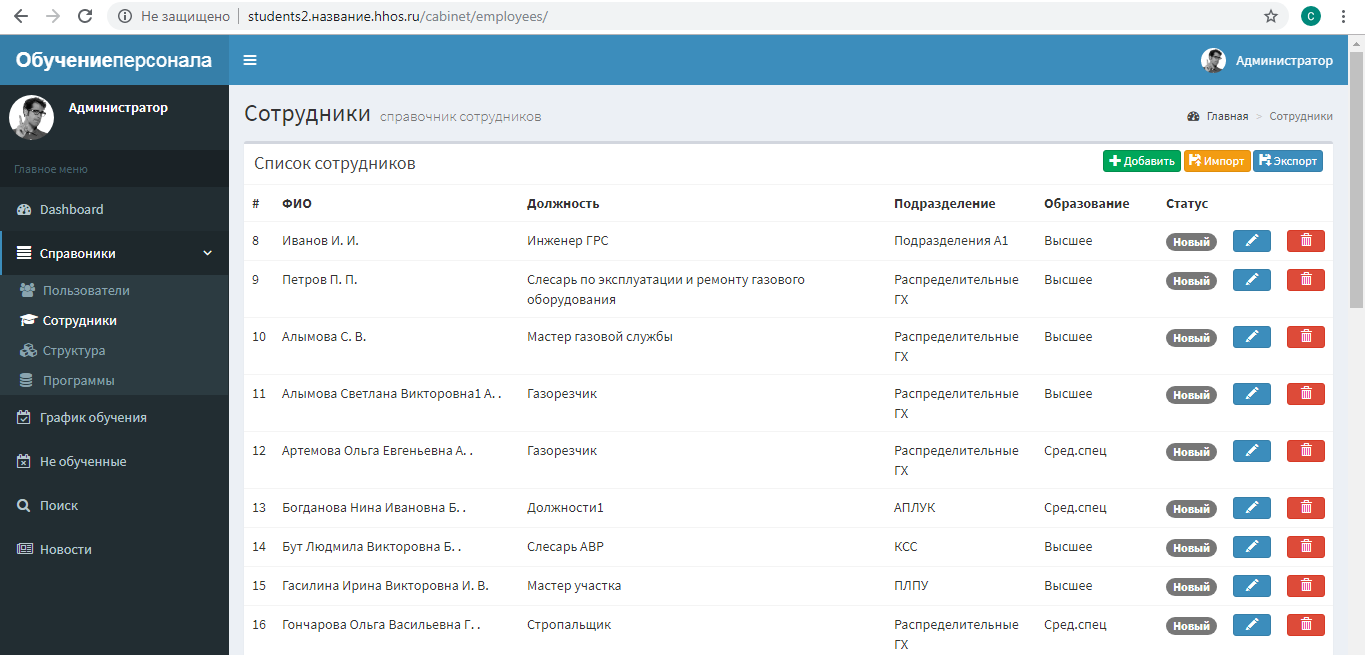Click the Добавить button
Screen dimensions: 1366x655
1142,161
